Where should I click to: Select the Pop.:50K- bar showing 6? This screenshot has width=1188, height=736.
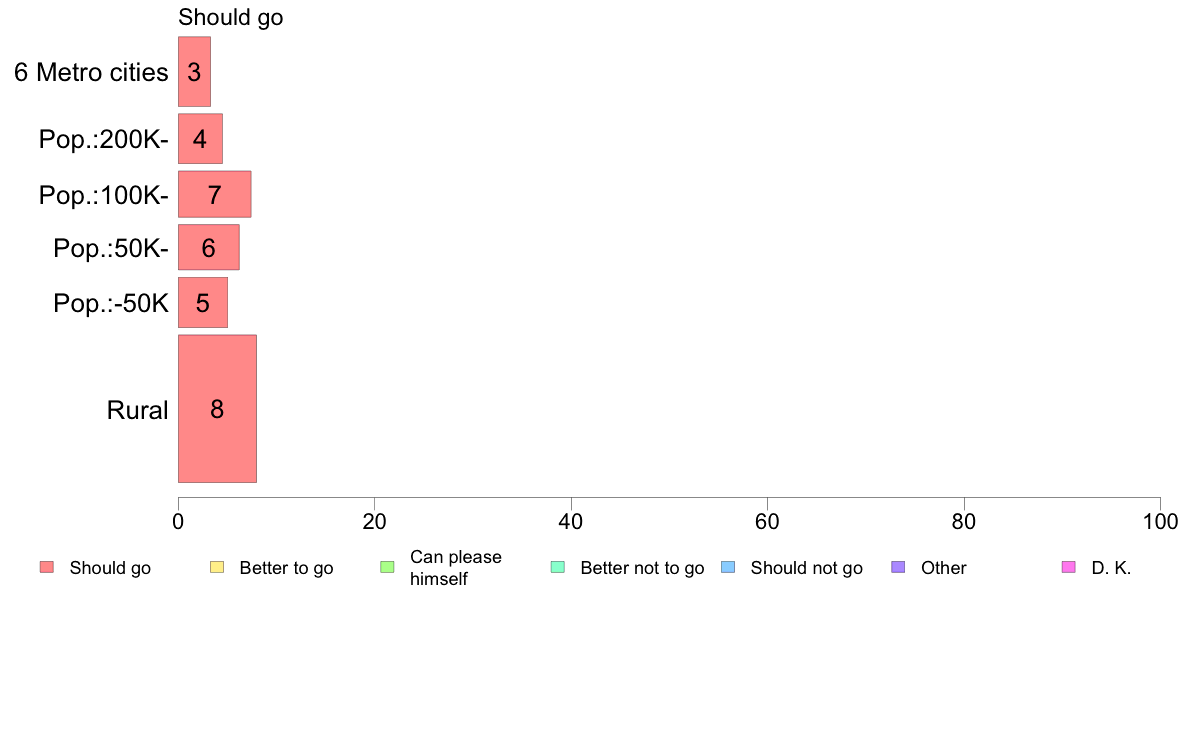(208, 247)
